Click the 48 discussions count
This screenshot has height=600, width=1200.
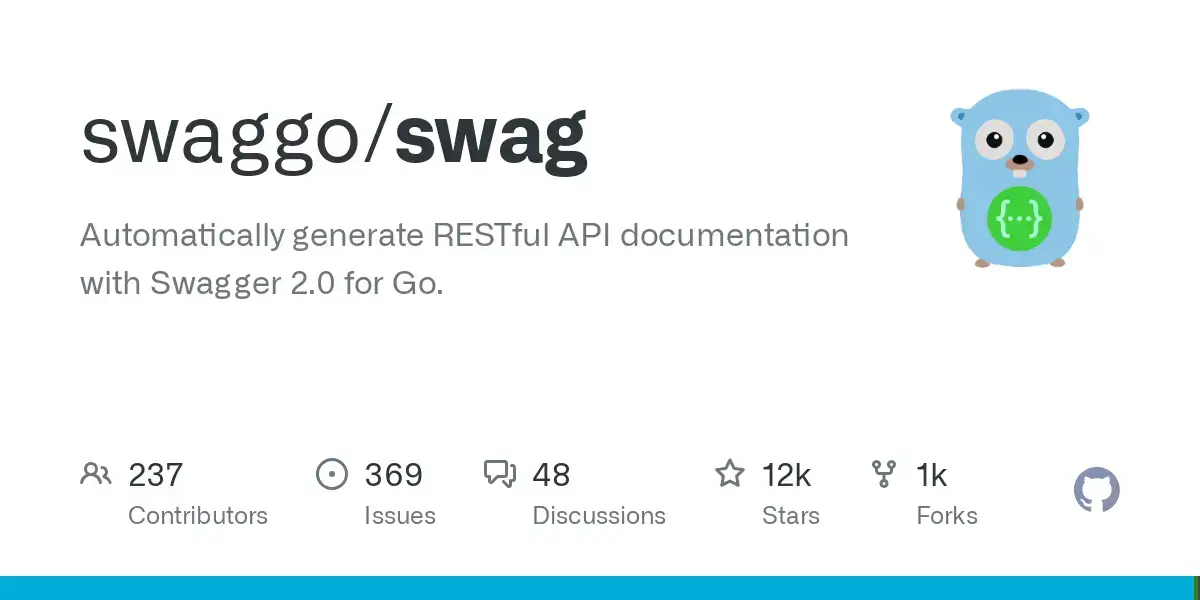[551, 474]
